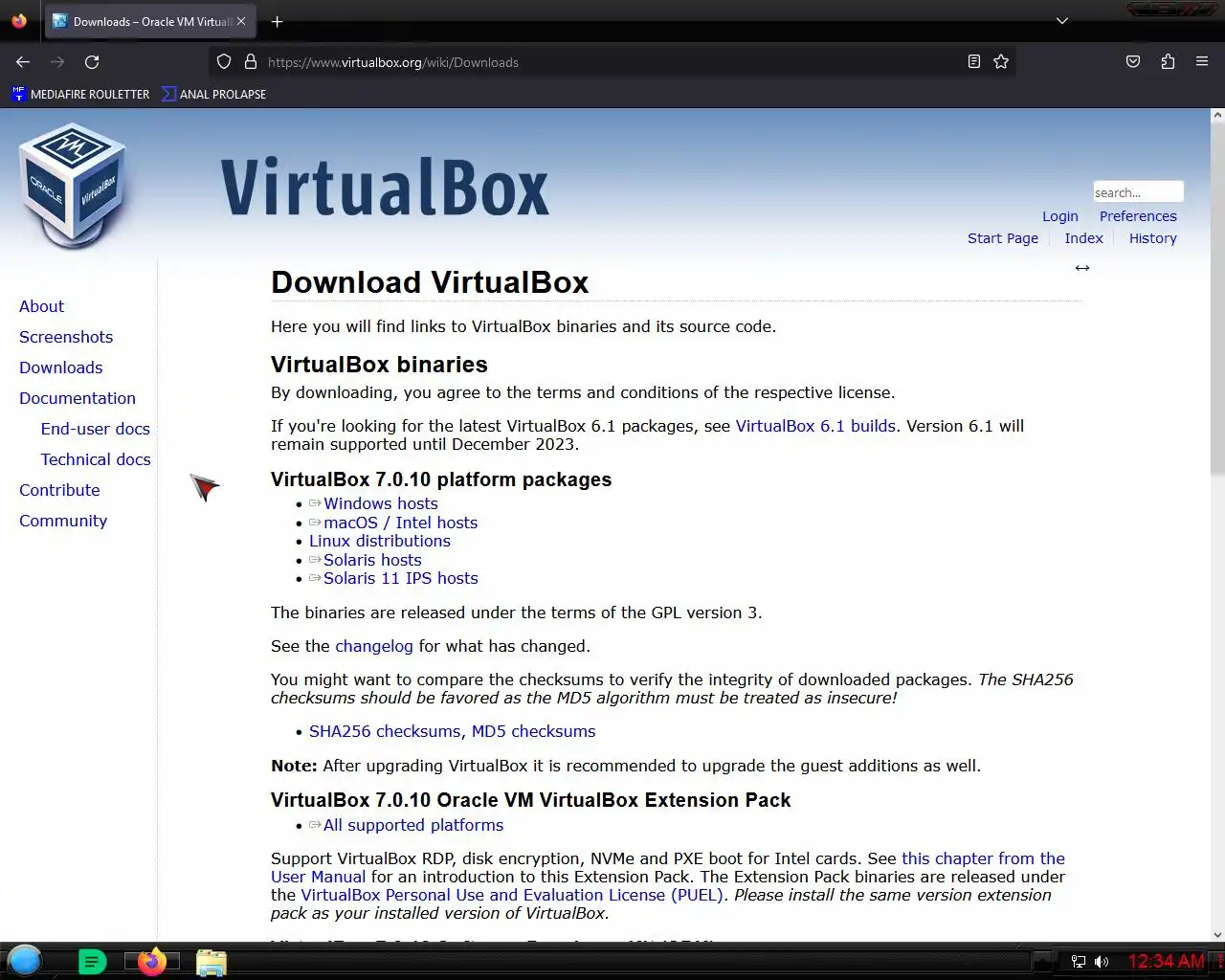Open 'this chapter from the User Manual' link
Screen dimensions: 1225x980
983,858
